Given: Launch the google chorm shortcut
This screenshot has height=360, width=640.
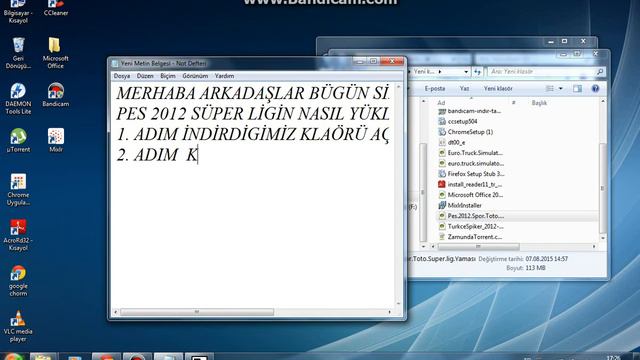Looking at the screenshot, I should pyautogui.click(x=18, y=281).
